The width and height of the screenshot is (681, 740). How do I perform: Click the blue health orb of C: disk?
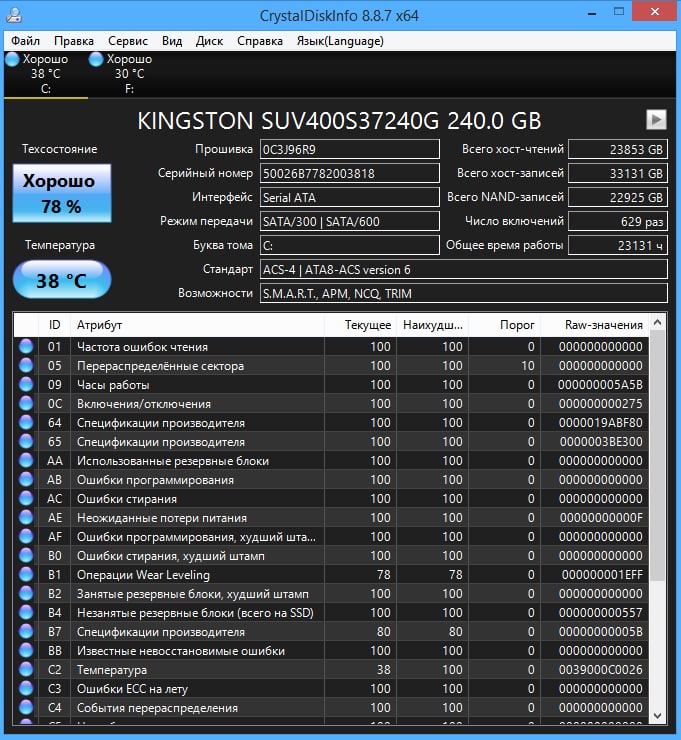(x=12, y=59)
